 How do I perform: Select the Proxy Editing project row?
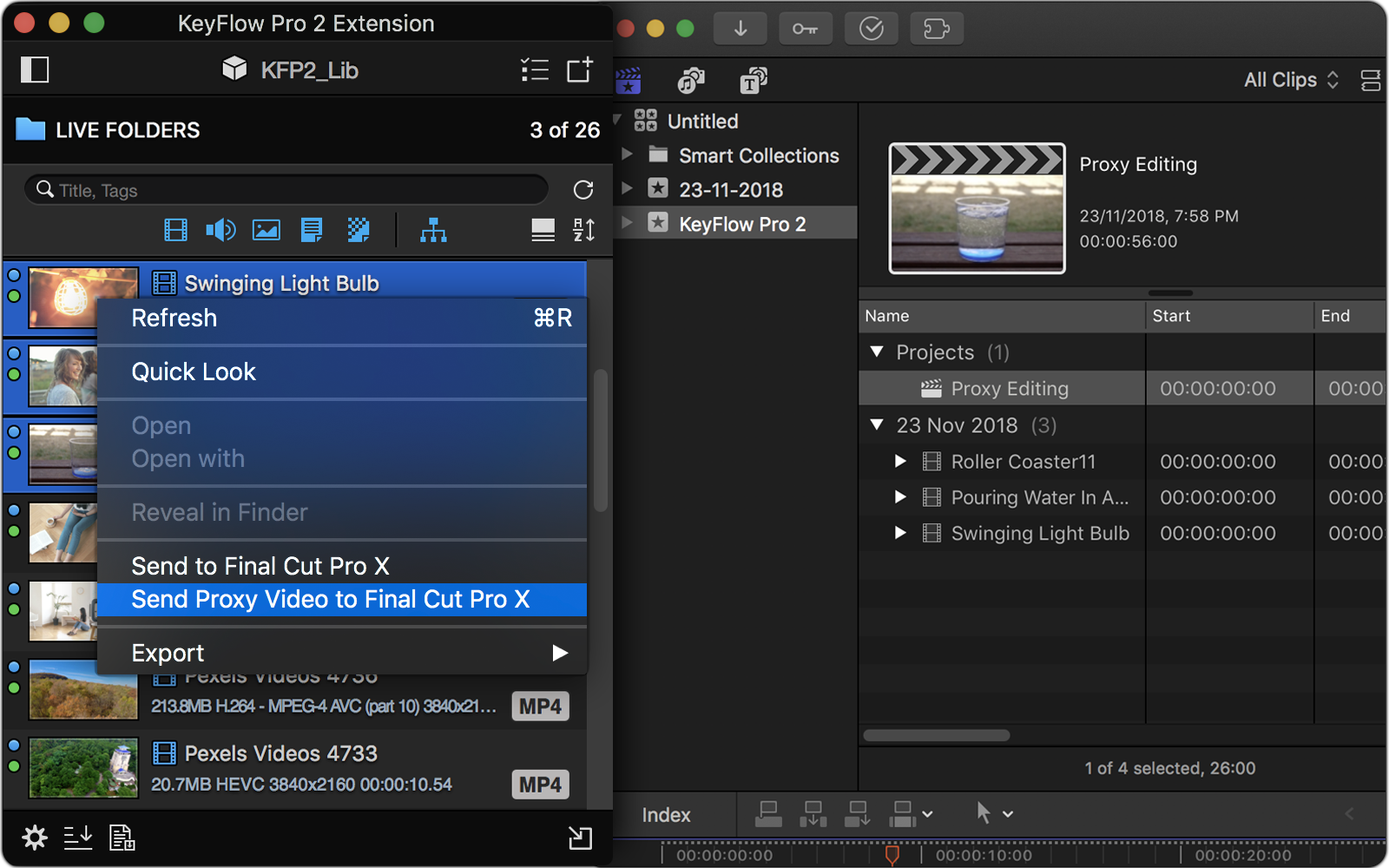pyautogui.click(x=1122, y=388)
